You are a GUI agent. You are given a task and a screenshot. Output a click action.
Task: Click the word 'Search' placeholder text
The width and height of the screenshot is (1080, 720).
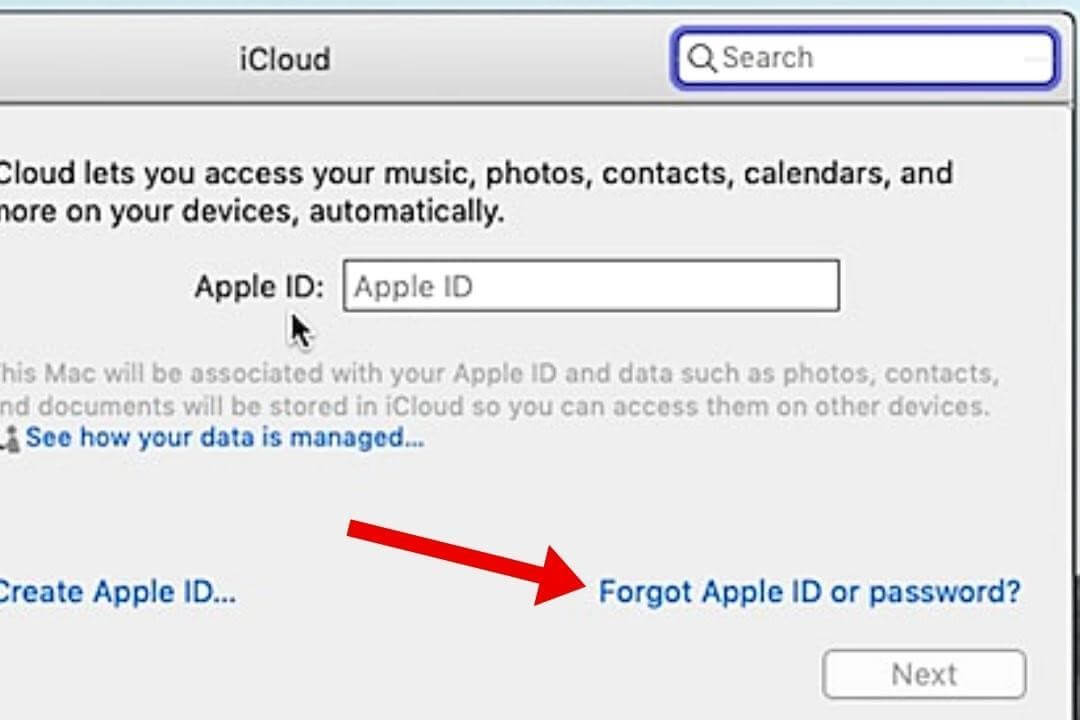[767, 58]
